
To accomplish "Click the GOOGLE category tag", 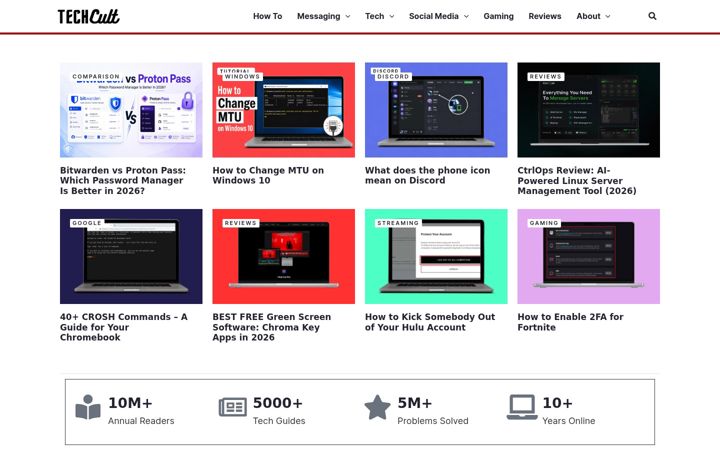I will (87, 223).
